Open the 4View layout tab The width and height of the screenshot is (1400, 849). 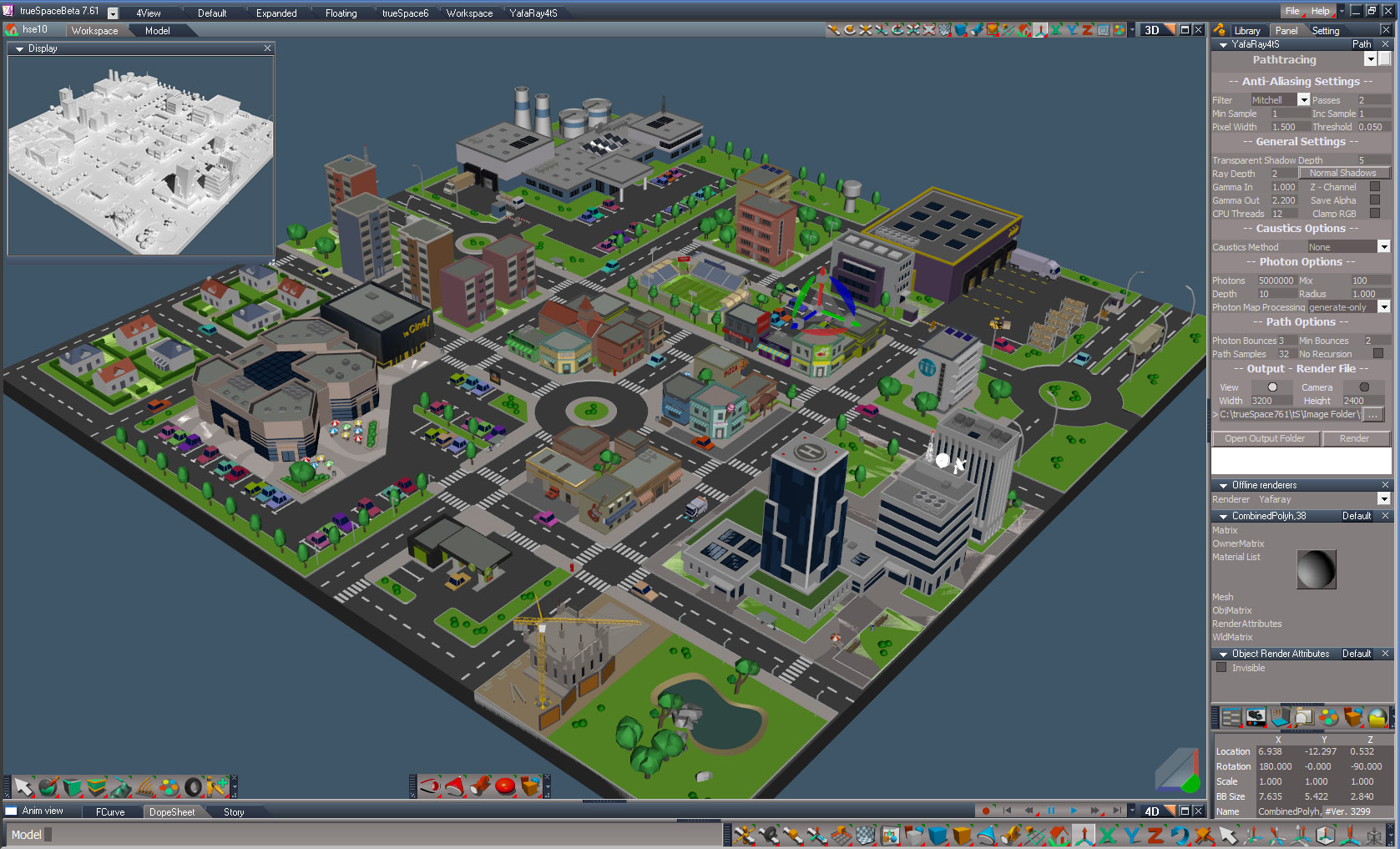149,13
